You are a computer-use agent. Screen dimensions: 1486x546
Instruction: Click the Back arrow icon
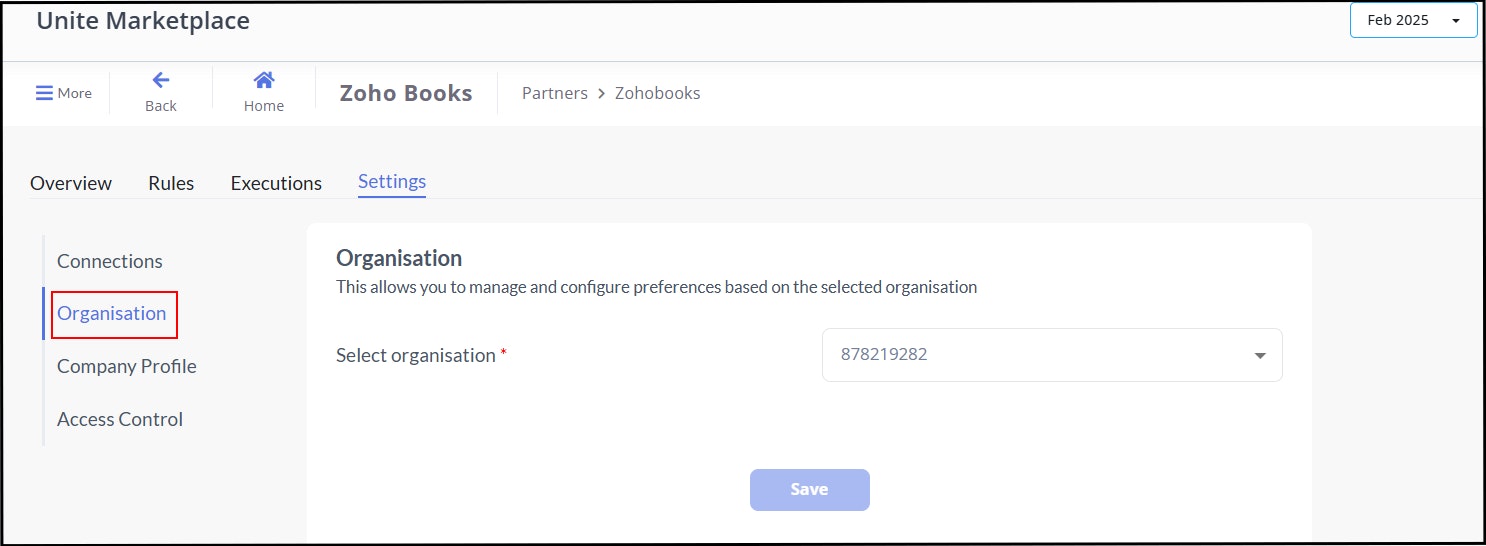tap(160, 80)
